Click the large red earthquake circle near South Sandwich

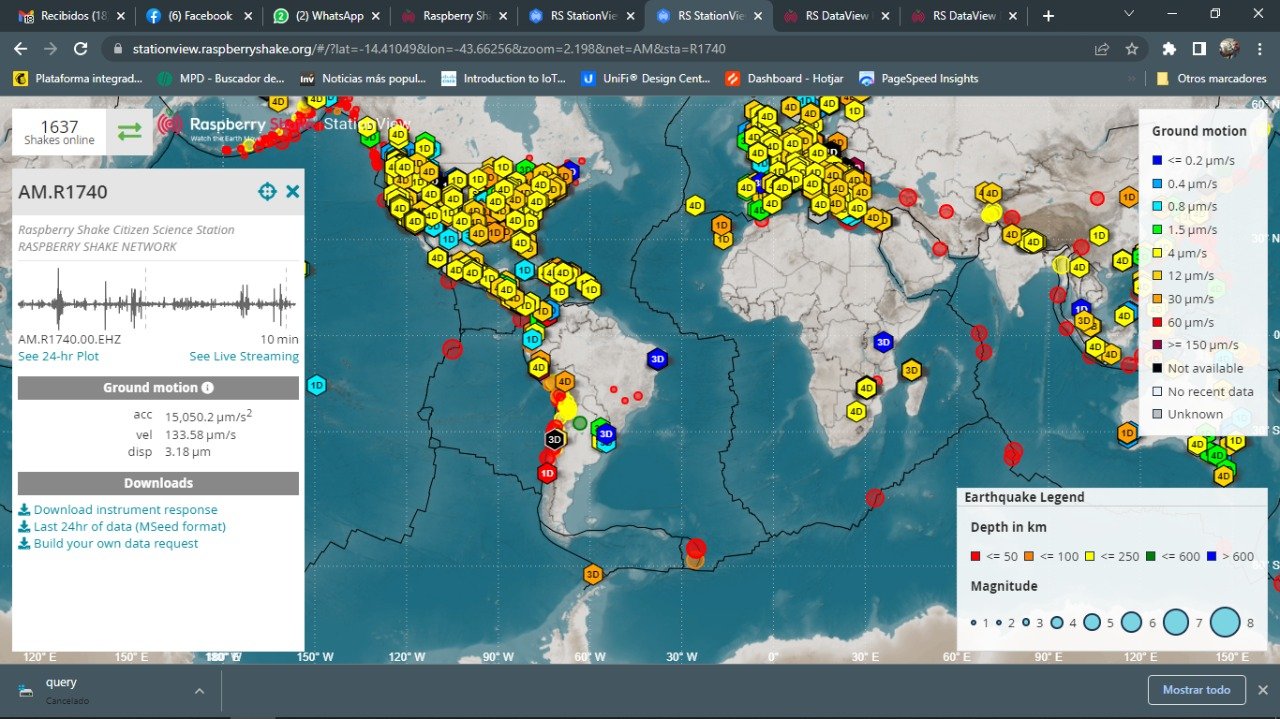(696, 547)
